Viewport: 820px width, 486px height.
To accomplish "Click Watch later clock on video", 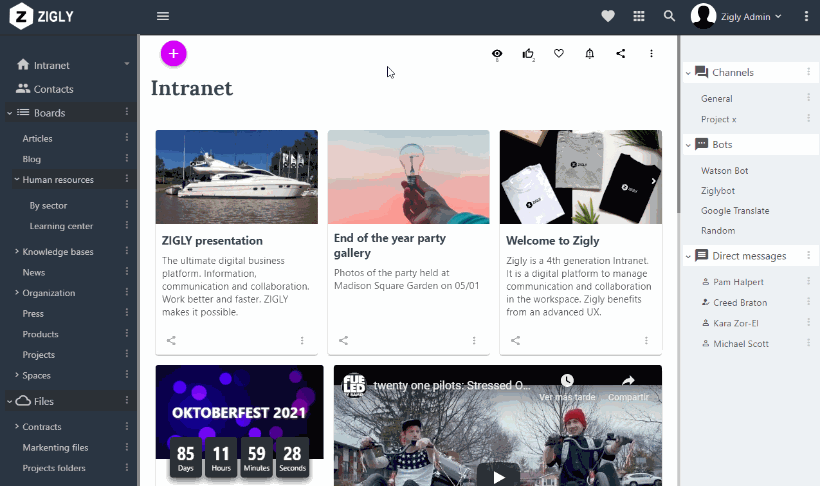I will (x=567, y=381).
